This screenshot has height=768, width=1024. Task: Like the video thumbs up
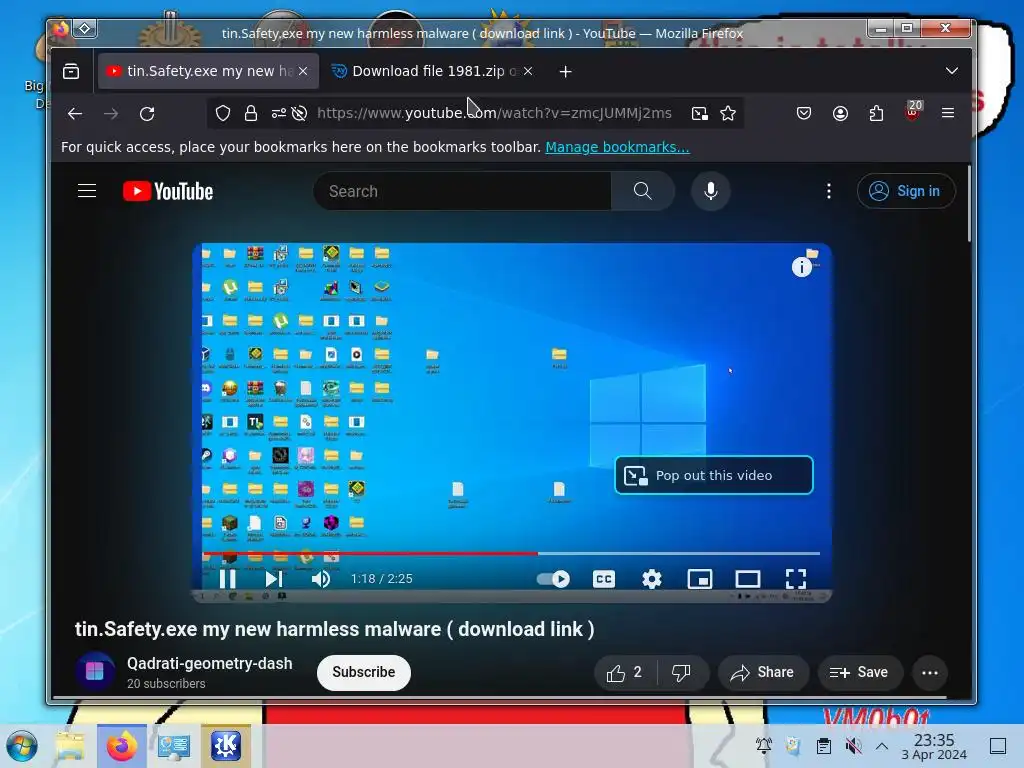tap(624, 673)
